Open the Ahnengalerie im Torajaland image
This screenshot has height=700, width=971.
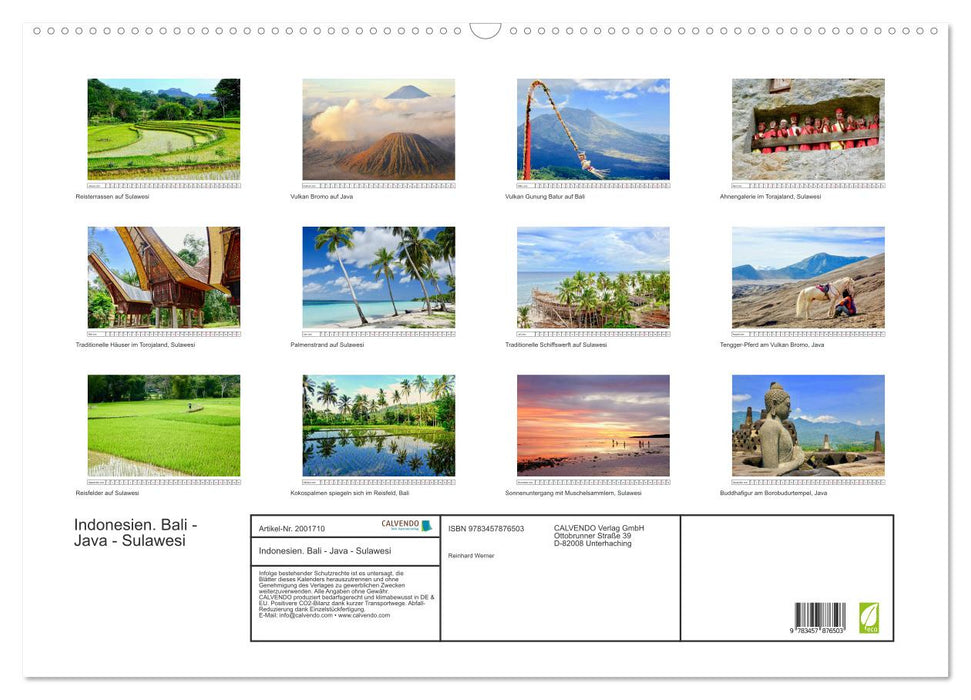[x=808, y=131]
